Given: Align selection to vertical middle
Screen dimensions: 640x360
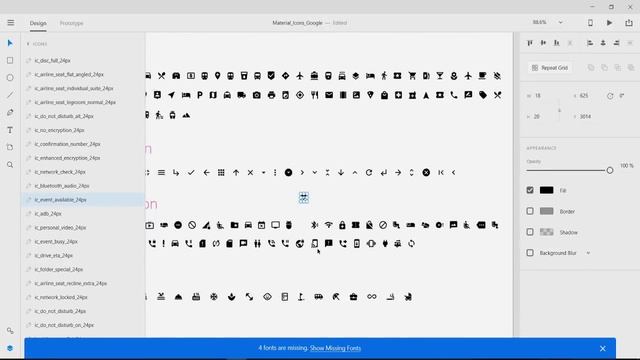Looking at the screenshot, I should (x=543, y=43).
